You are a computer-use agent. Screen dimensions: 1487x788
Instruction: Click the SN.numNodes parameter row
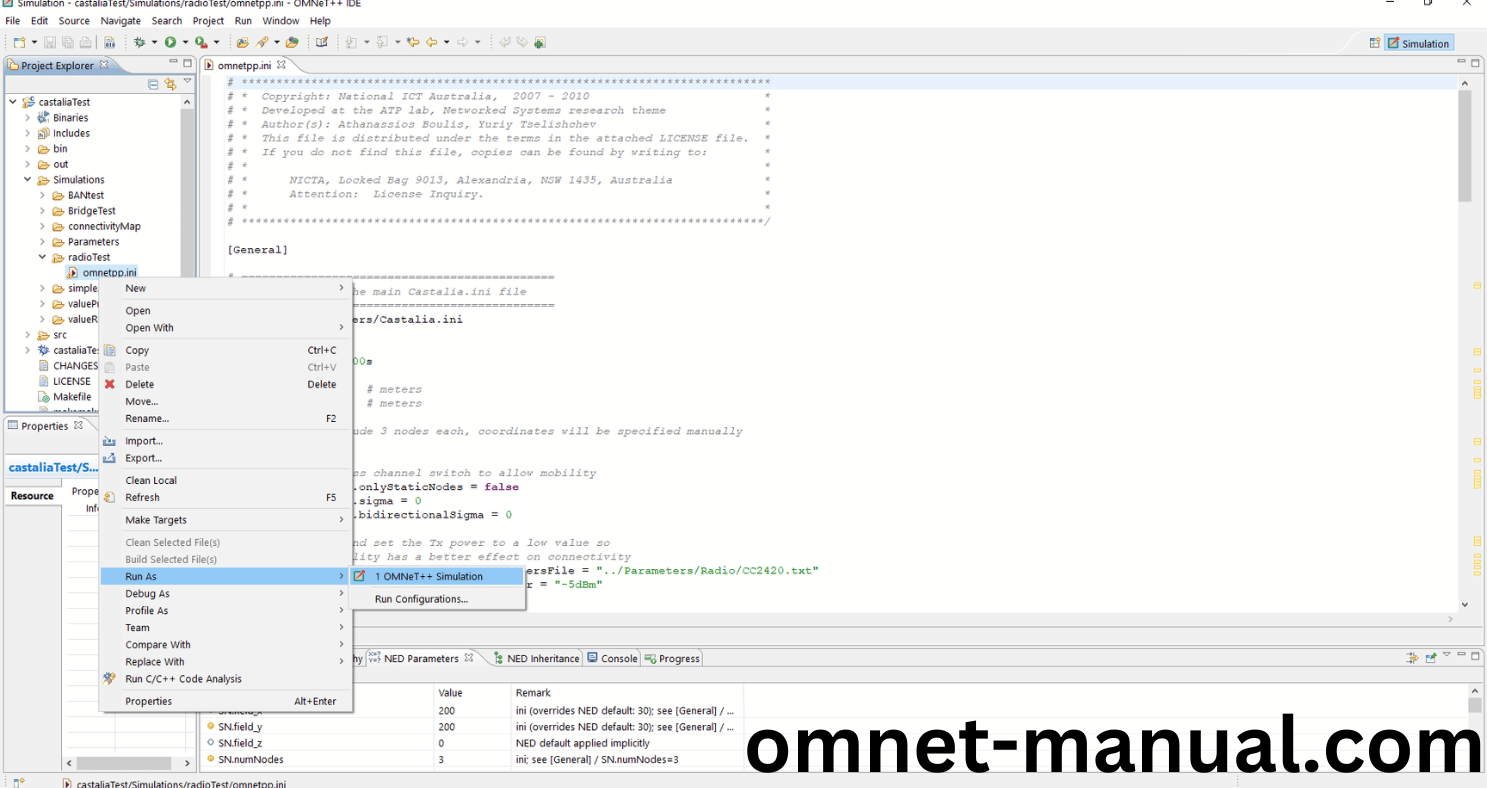click(470, 759)
